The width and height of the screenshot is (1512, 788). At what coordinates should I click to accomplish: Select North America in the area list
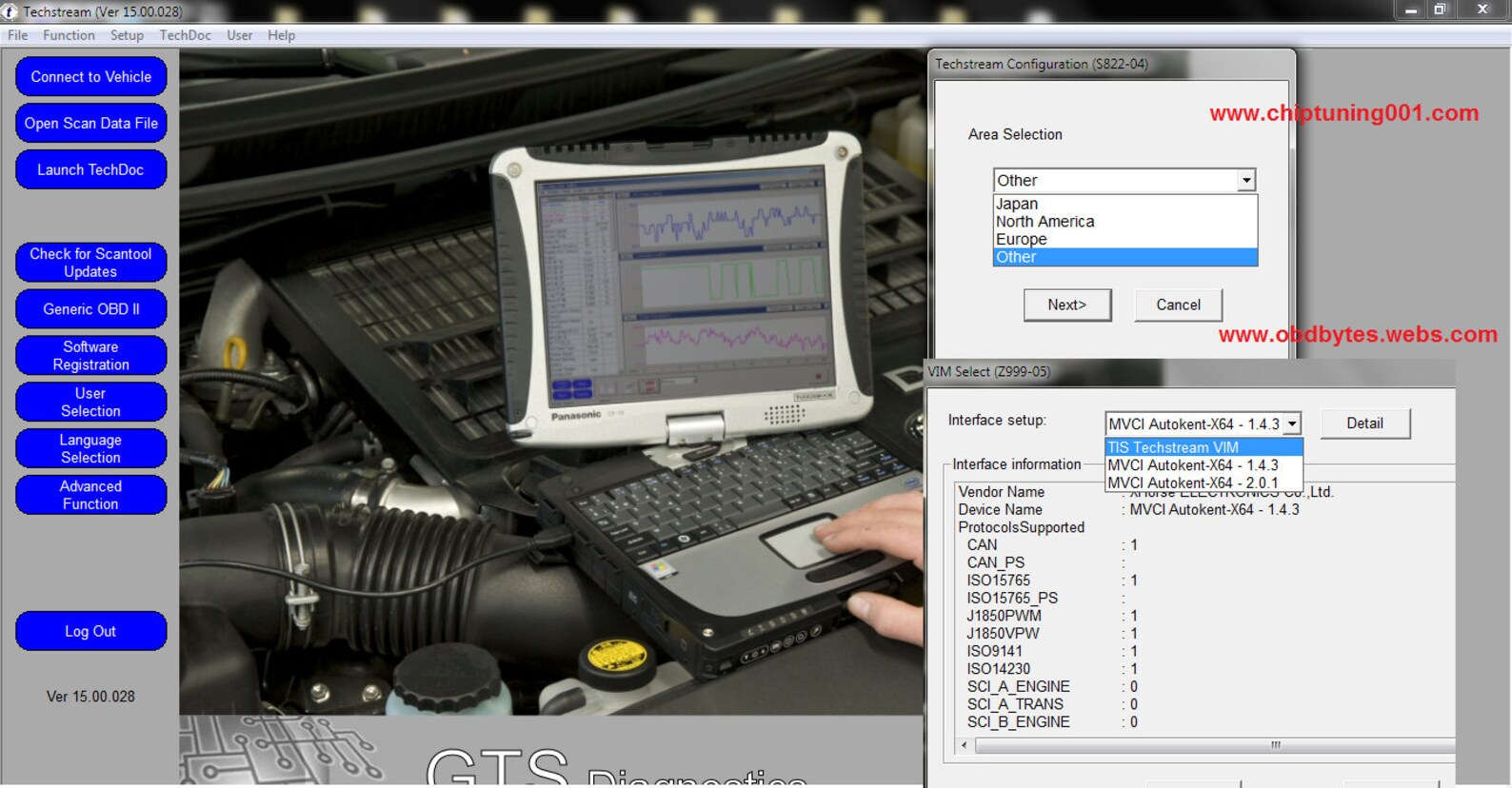(x=1124, y=222)
